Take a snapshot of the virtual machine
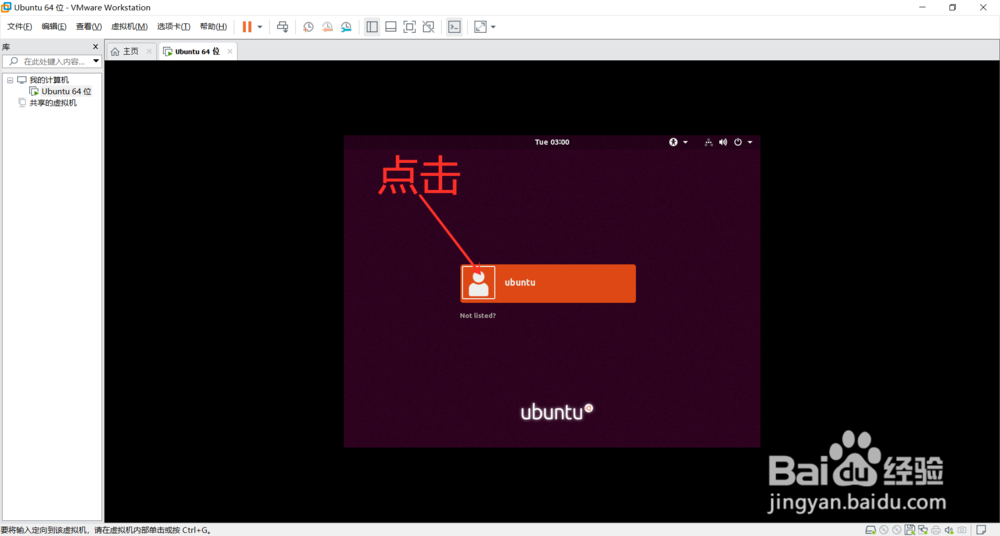 (308, 27)
